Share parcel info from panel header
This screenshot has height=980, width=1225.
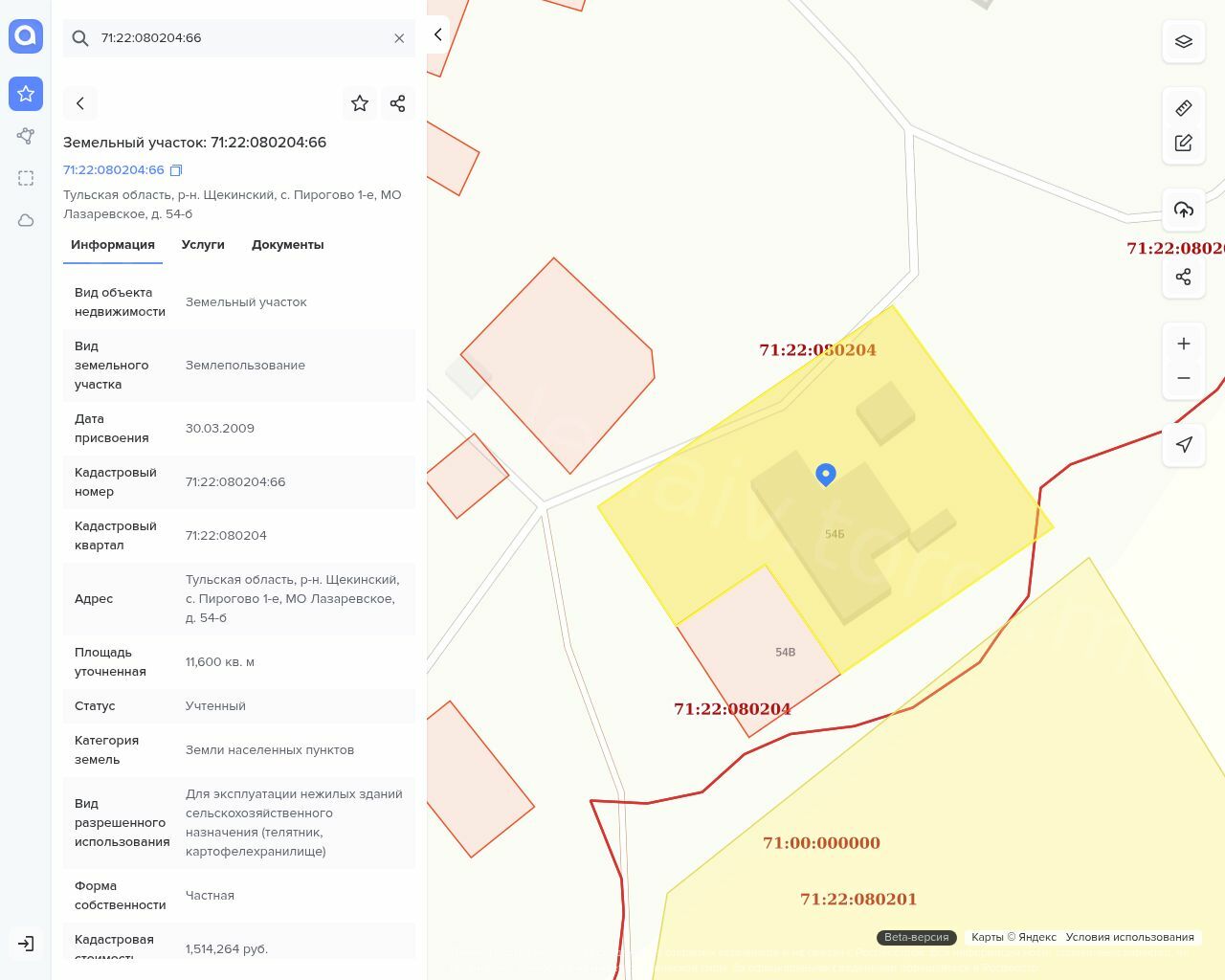click(398, 103)
